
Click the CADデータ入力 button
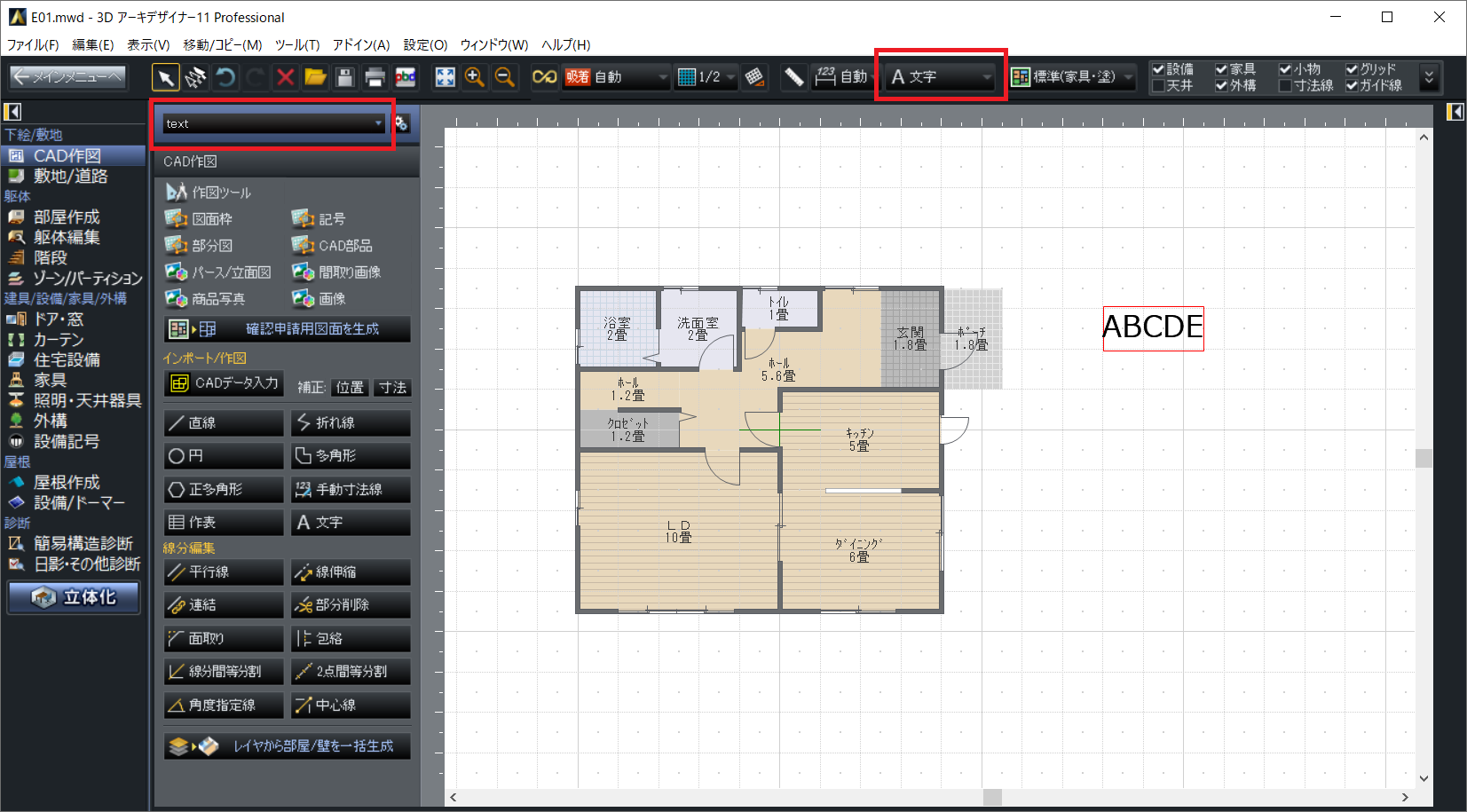point(225,383)
